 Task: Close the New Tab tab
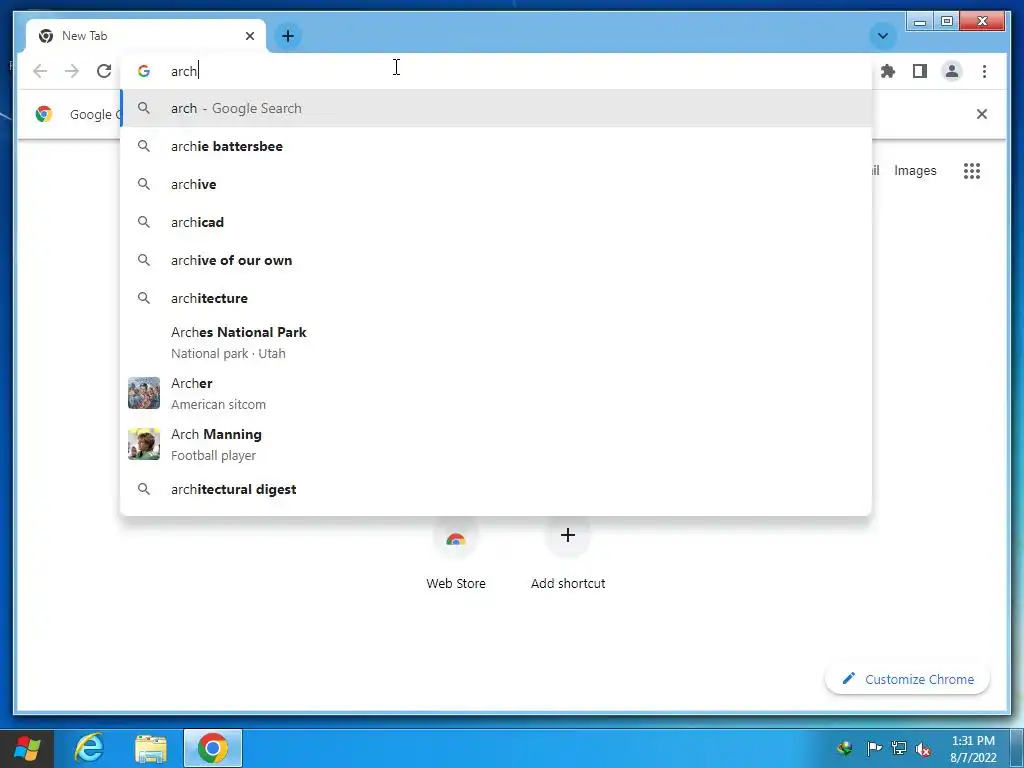(249, 36)
